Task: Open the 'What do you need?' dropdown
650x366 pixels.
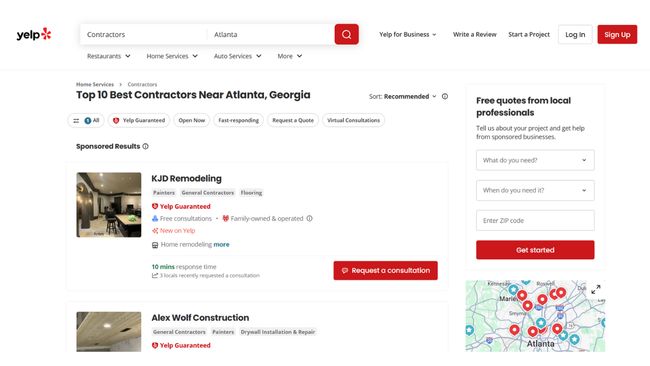Action: (535, 160)
